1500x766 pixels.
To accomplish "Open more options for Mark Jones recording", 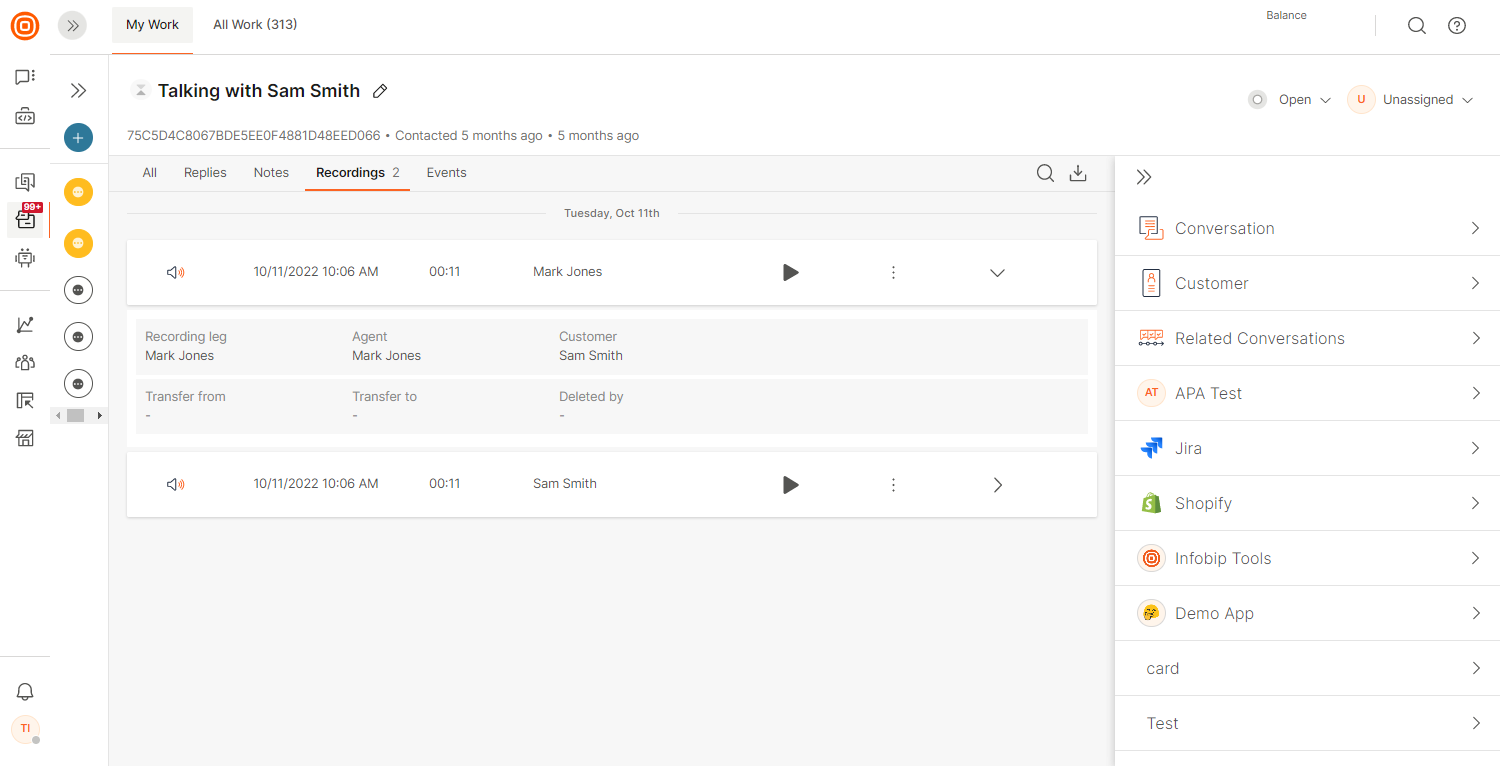I will pos(893,272).
